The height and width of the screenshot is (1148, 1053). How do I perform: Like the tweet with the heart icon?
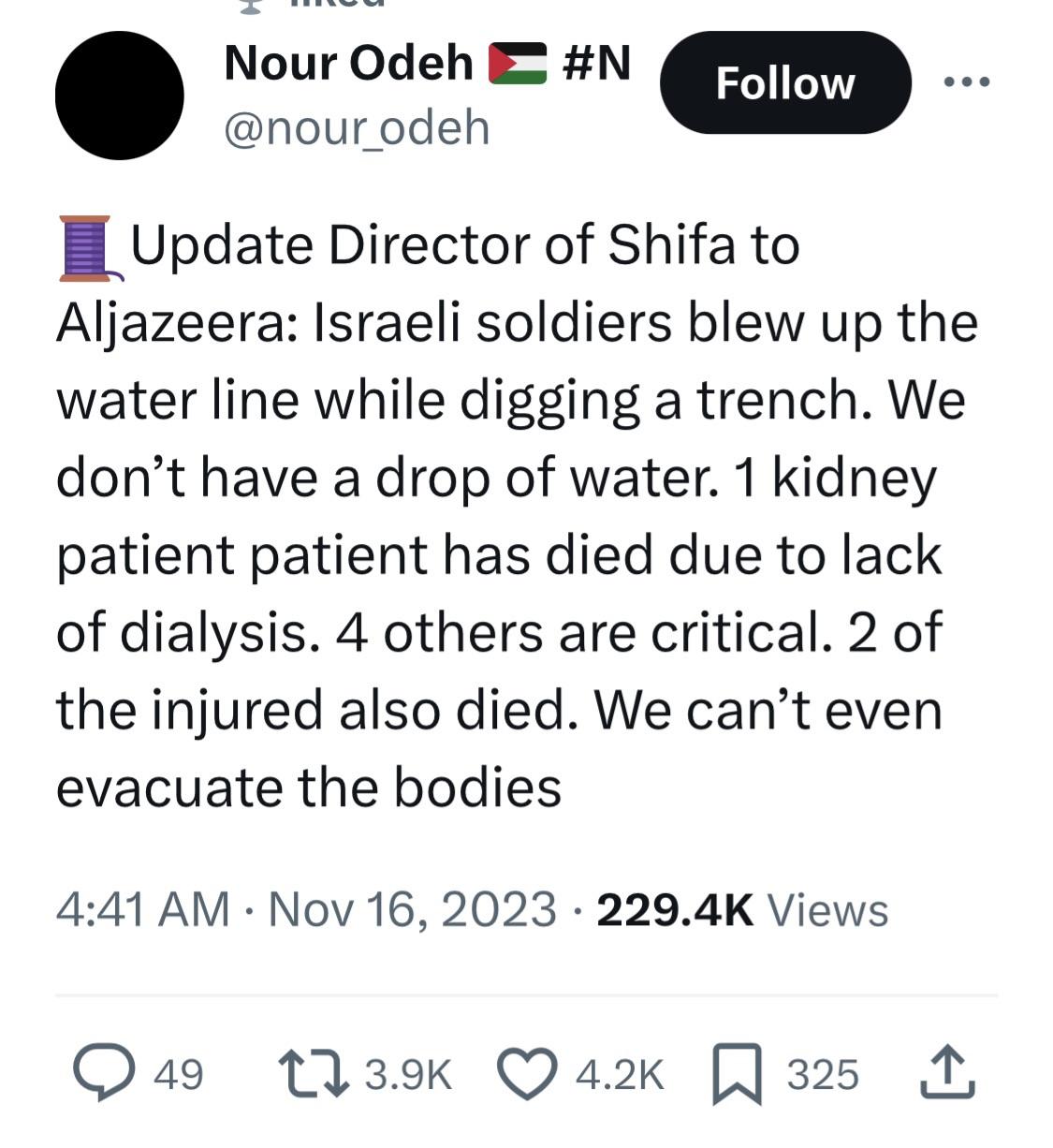point(527,1074)
